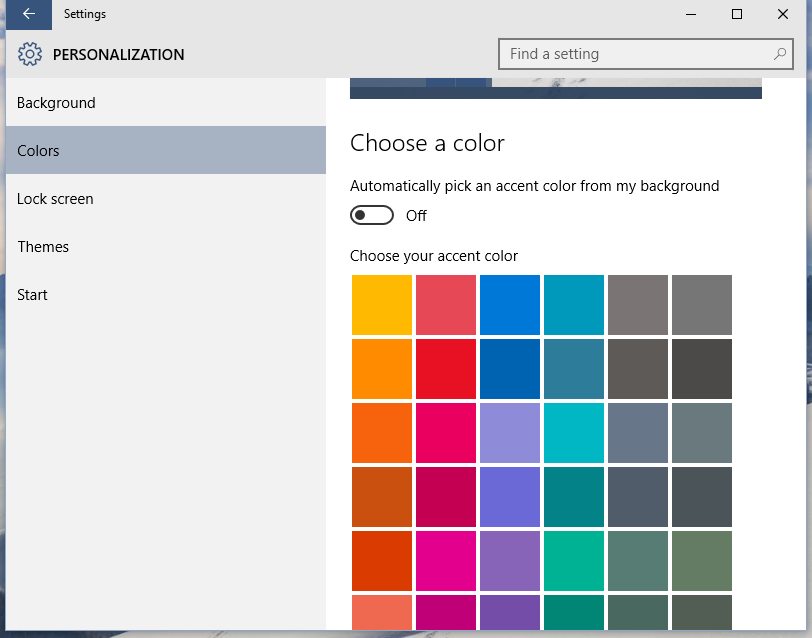
Task: Open the Background settings page
Action: point(56,103)
